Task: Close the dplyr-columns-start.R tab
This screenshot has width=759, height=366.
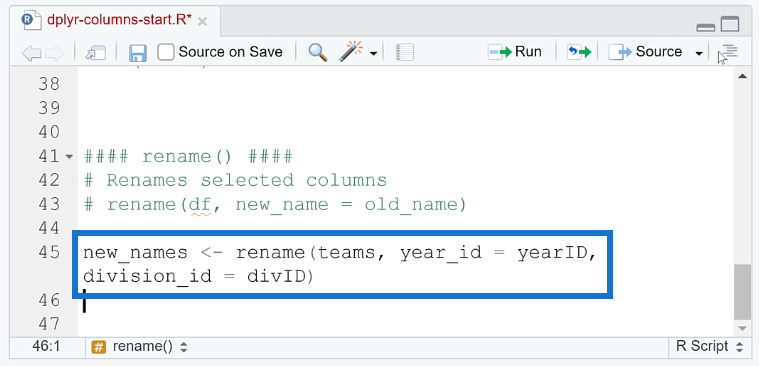Action: (203, 21)
